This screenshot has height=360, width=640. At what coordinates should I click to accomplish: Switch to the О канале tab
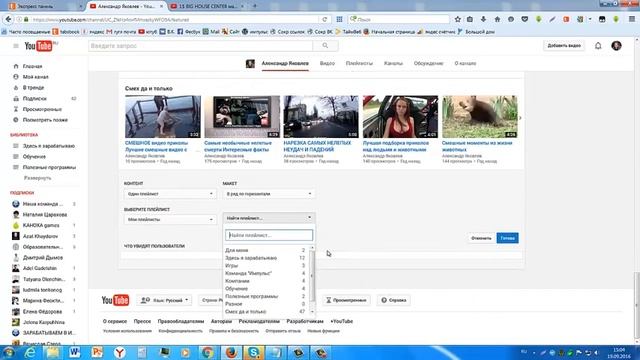465,63
